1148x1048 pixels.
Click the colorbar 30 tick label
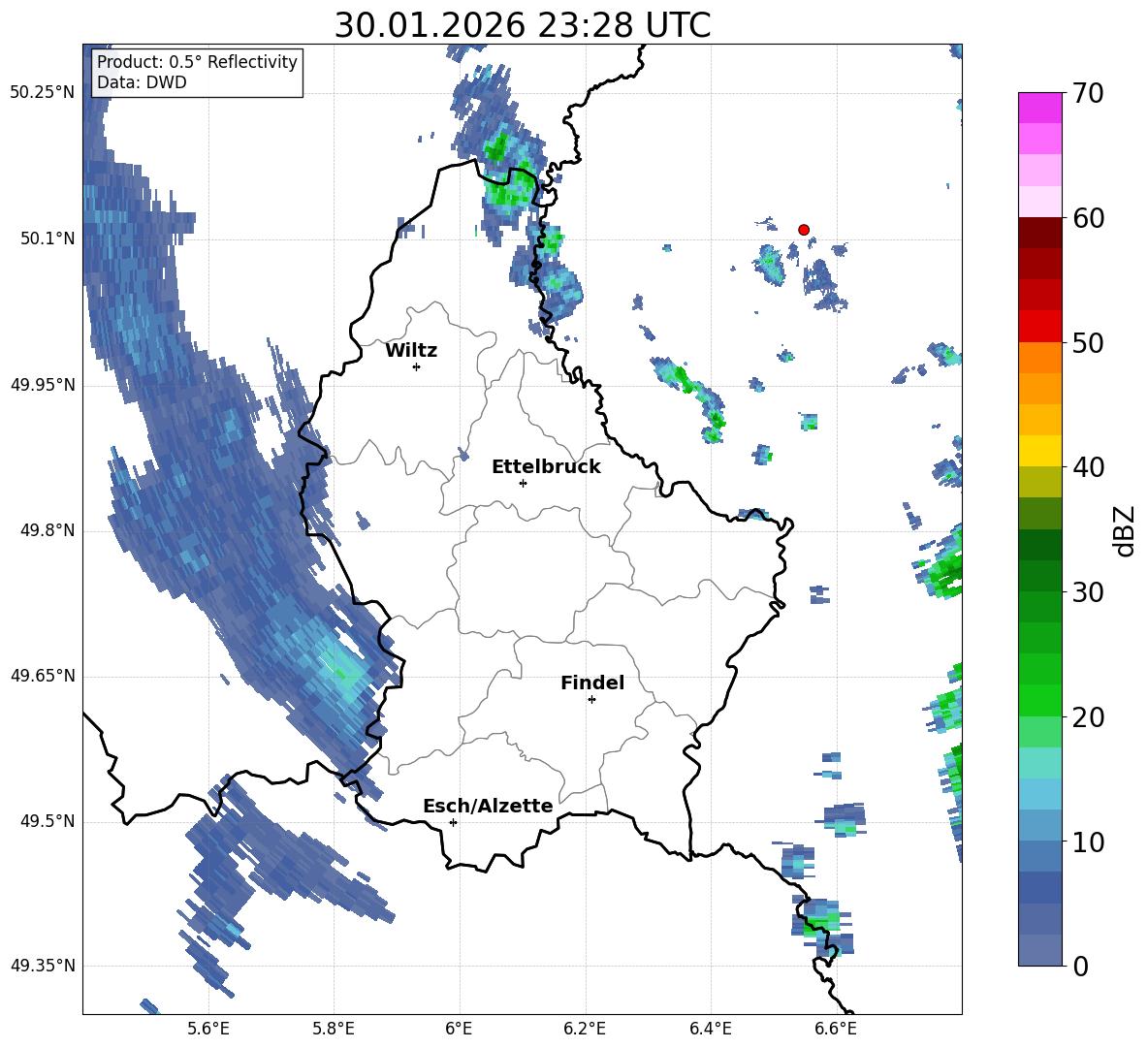click(x=1088, y=592)
